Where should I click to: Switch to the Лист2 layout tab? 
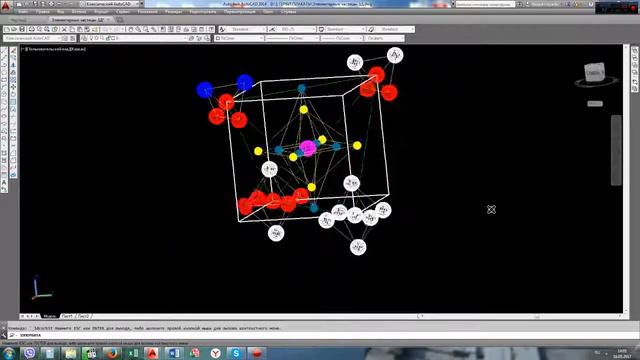click(83, 316)
